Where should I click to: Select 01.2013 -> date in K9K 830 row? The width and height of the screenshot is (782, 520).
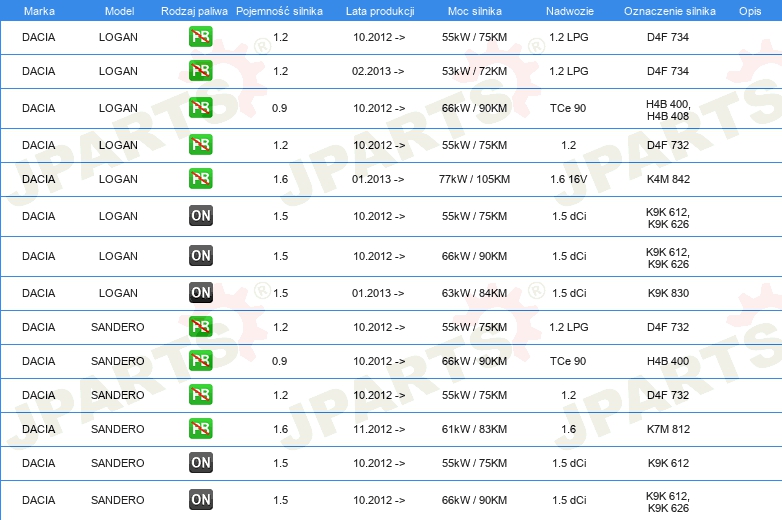pyautogui.click(x=378, y=293)
